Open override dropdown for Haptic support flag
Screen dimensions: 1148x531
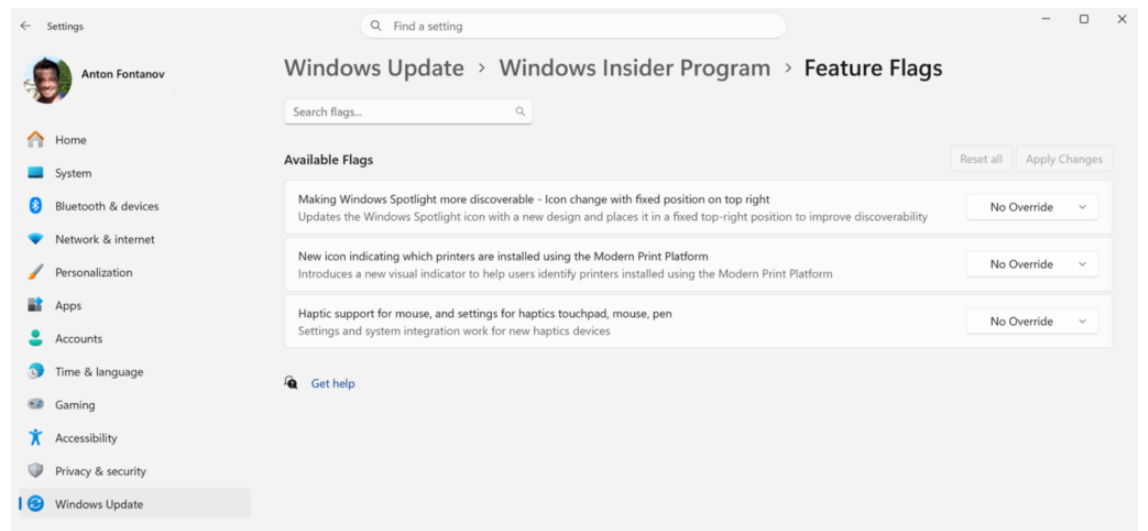tap(1032, 321)
